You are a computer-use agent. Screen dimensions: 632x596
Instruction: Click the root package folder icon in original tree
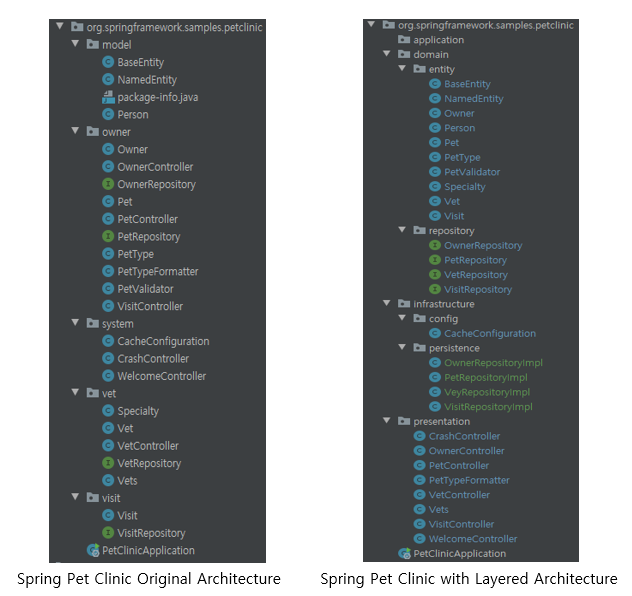pyautogui.click(x=77, y=27)
